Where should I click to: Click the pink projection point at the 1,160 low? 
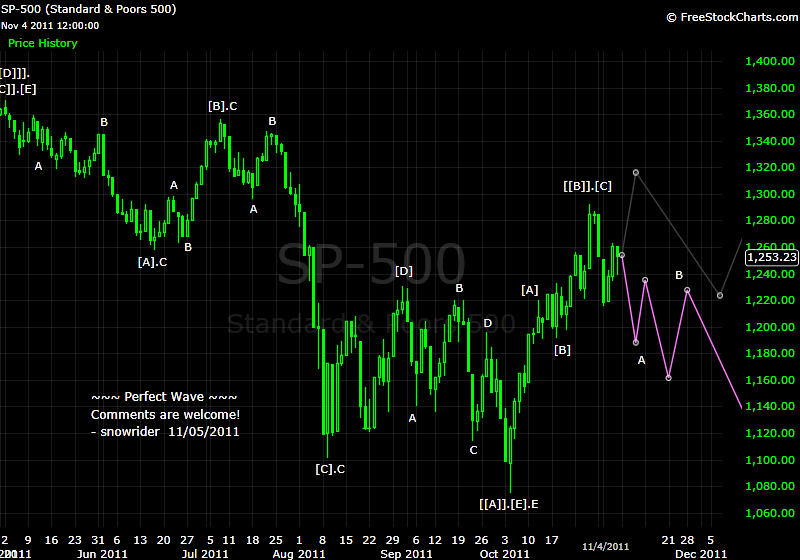(x=668, y=378)
